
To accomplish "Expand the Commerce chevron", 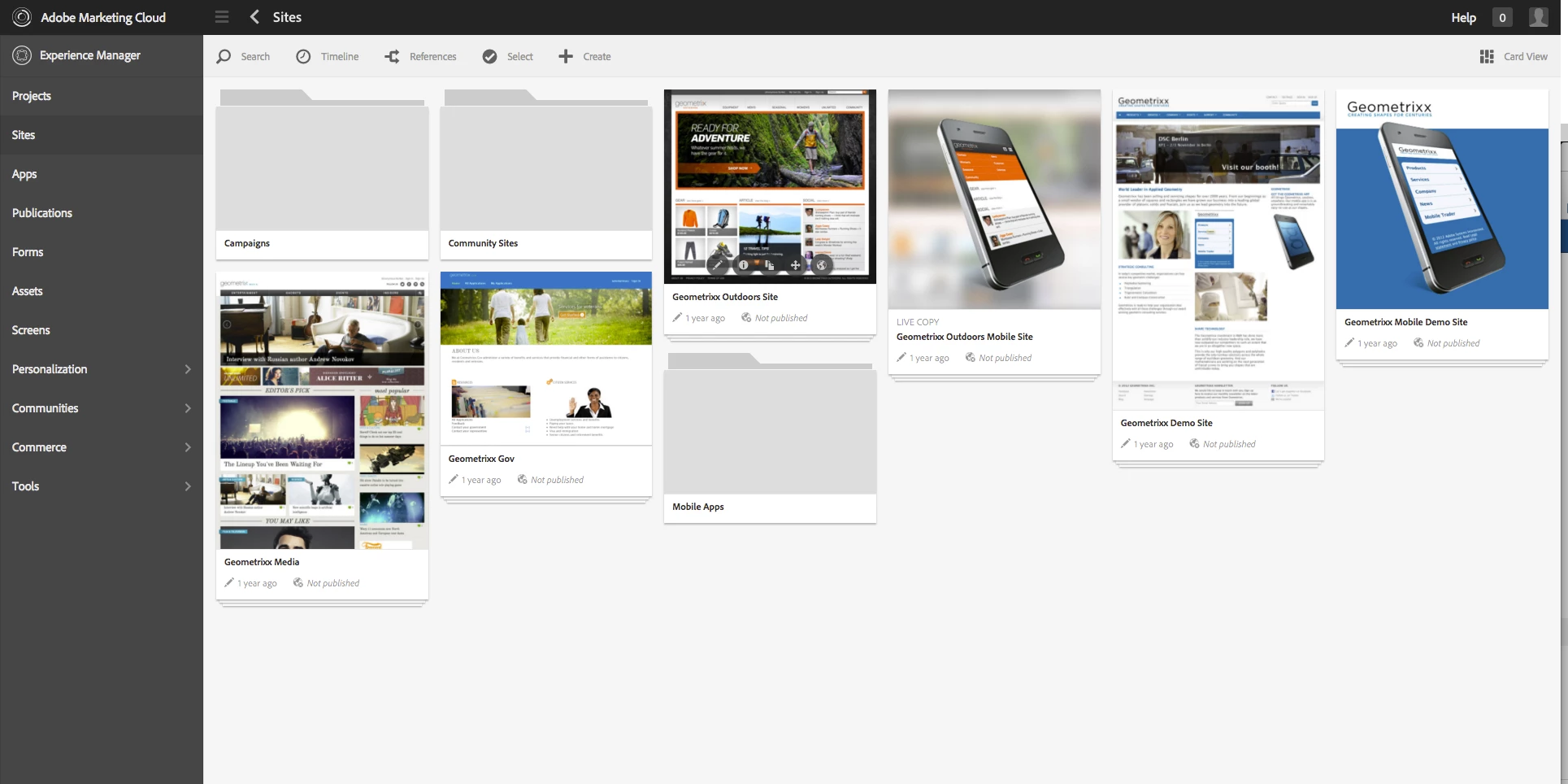I will point(188,447).
